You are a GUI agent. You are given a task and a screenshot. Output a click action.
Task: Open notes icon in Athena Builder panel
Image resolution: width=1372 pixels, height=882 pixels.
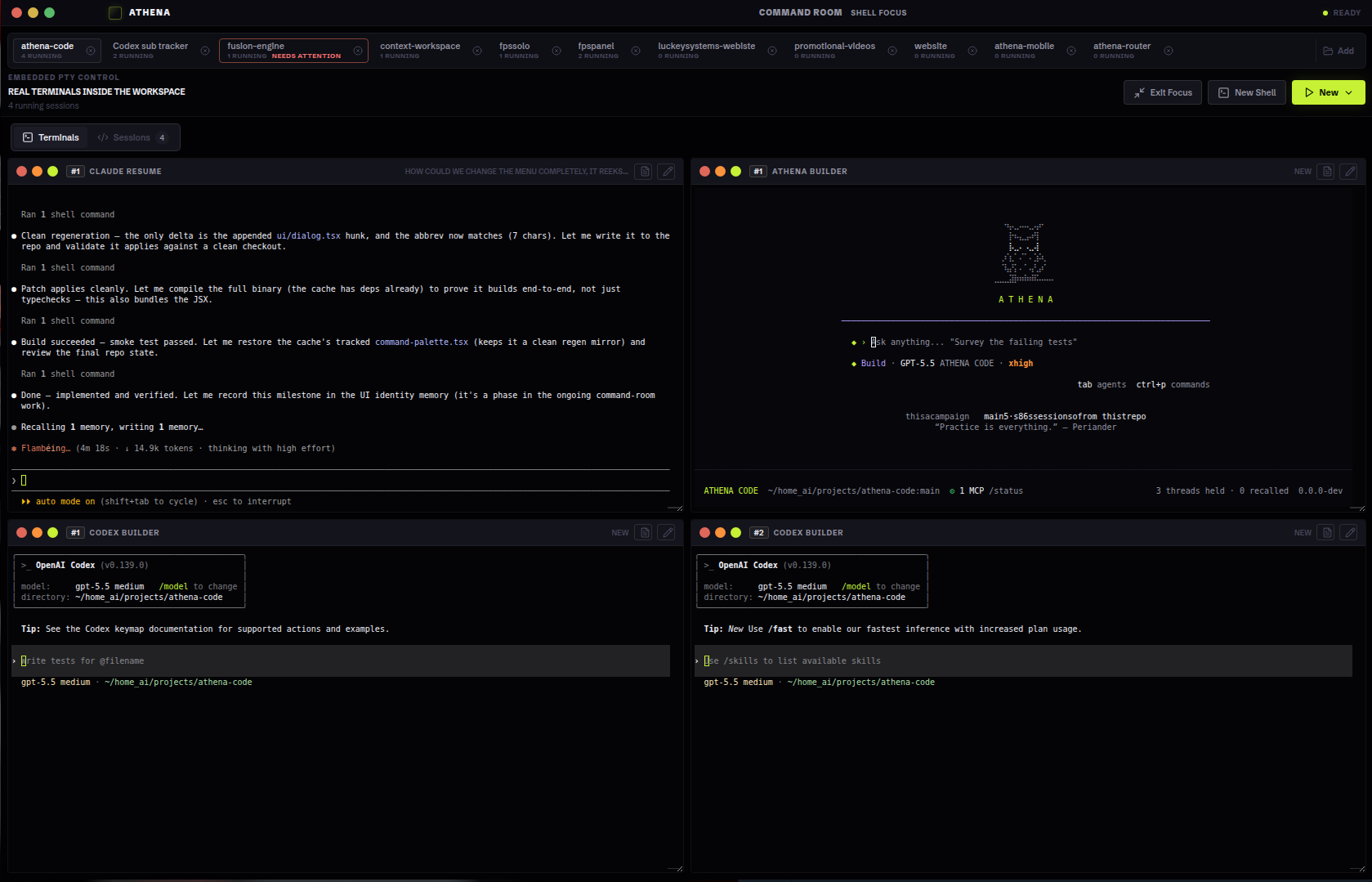pyautogui.click(x=1327, y=172)
